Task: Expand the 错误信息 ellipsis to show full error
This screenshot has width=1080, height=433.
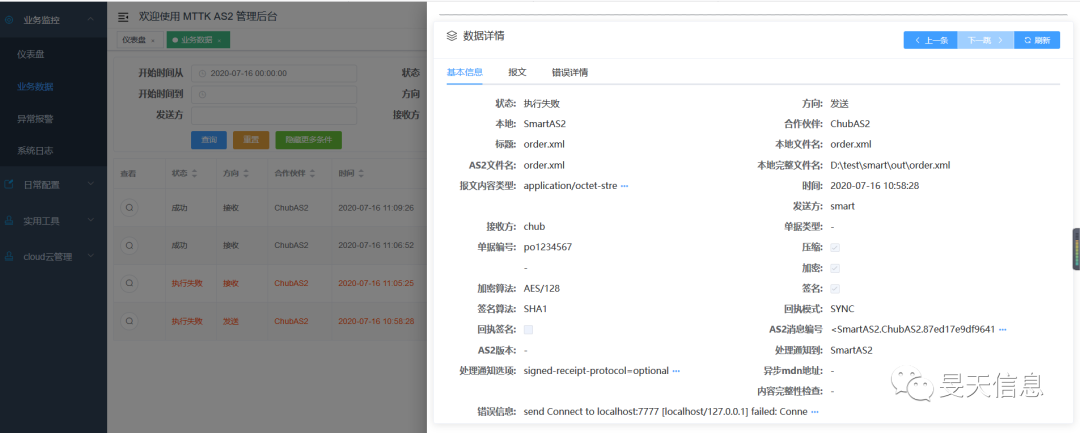Action: [x=815, y=412]
